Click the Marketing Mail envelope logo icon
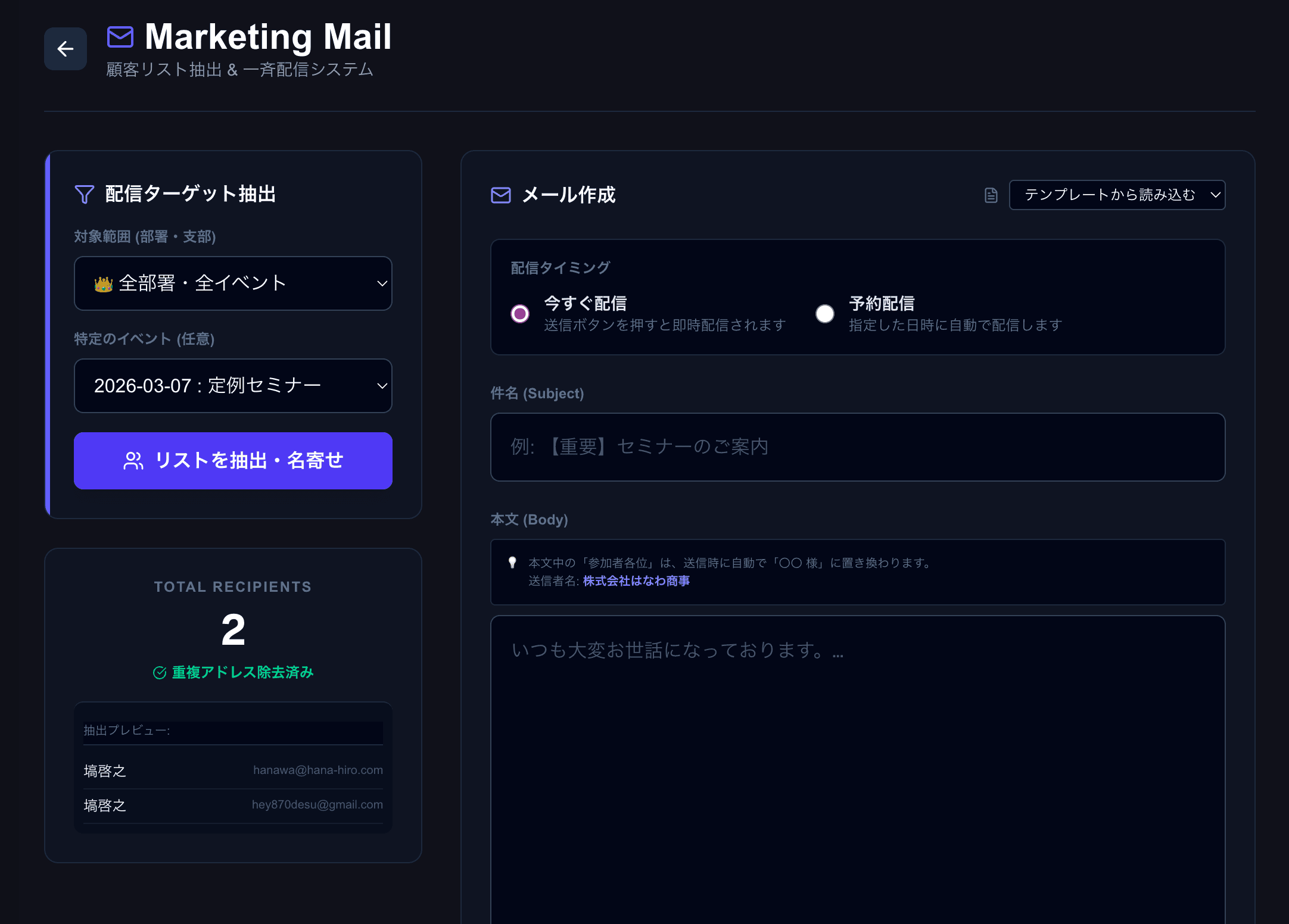 click(x=120, y=37)
